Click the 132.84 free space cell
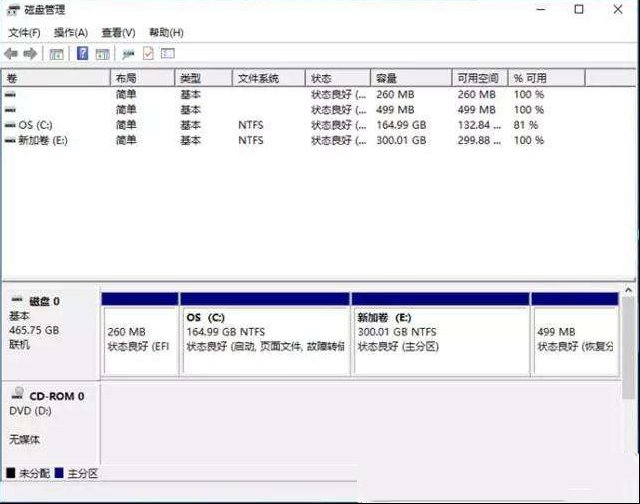Screen dimensions: 640x504 (x=479, y=125)
